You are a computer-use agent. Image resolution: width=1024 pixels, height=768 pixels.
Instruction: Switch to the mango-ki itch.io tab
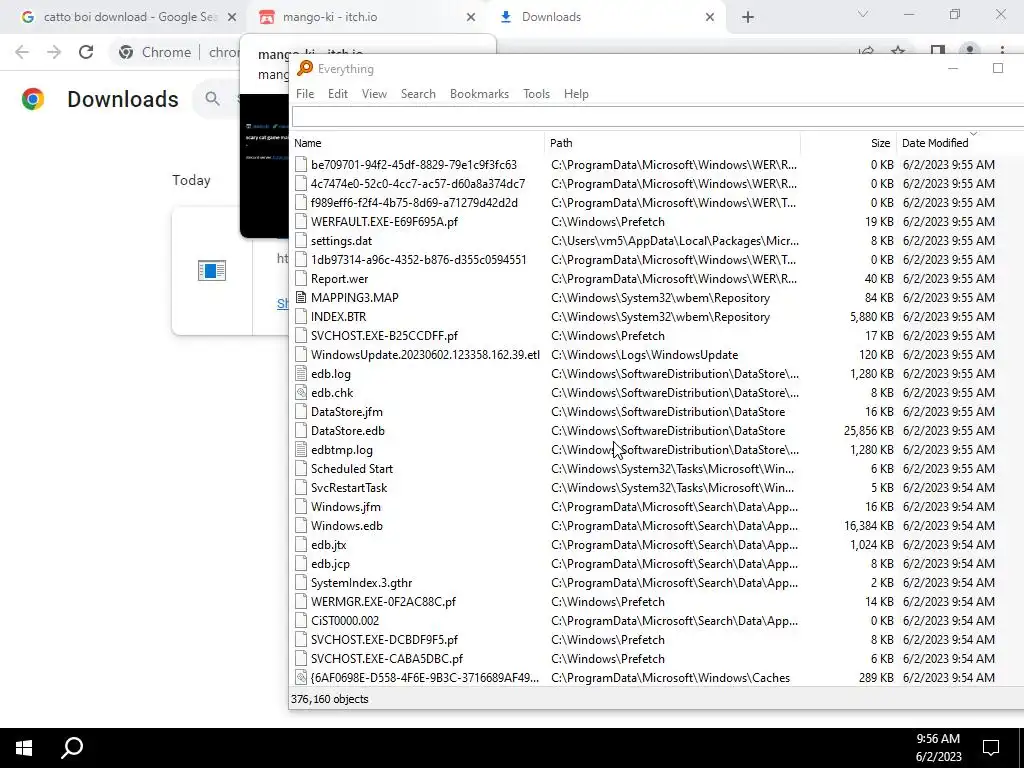[x=366, y=17]
